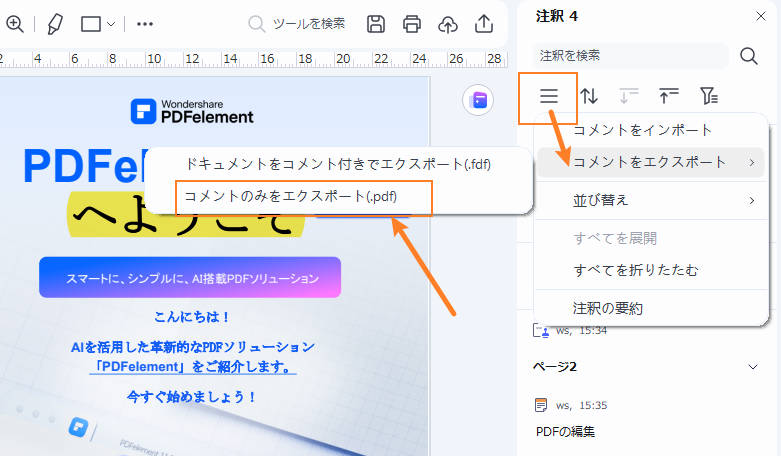Click the save floppy disk icon
781x456 pixels.
tap(376, 24)
